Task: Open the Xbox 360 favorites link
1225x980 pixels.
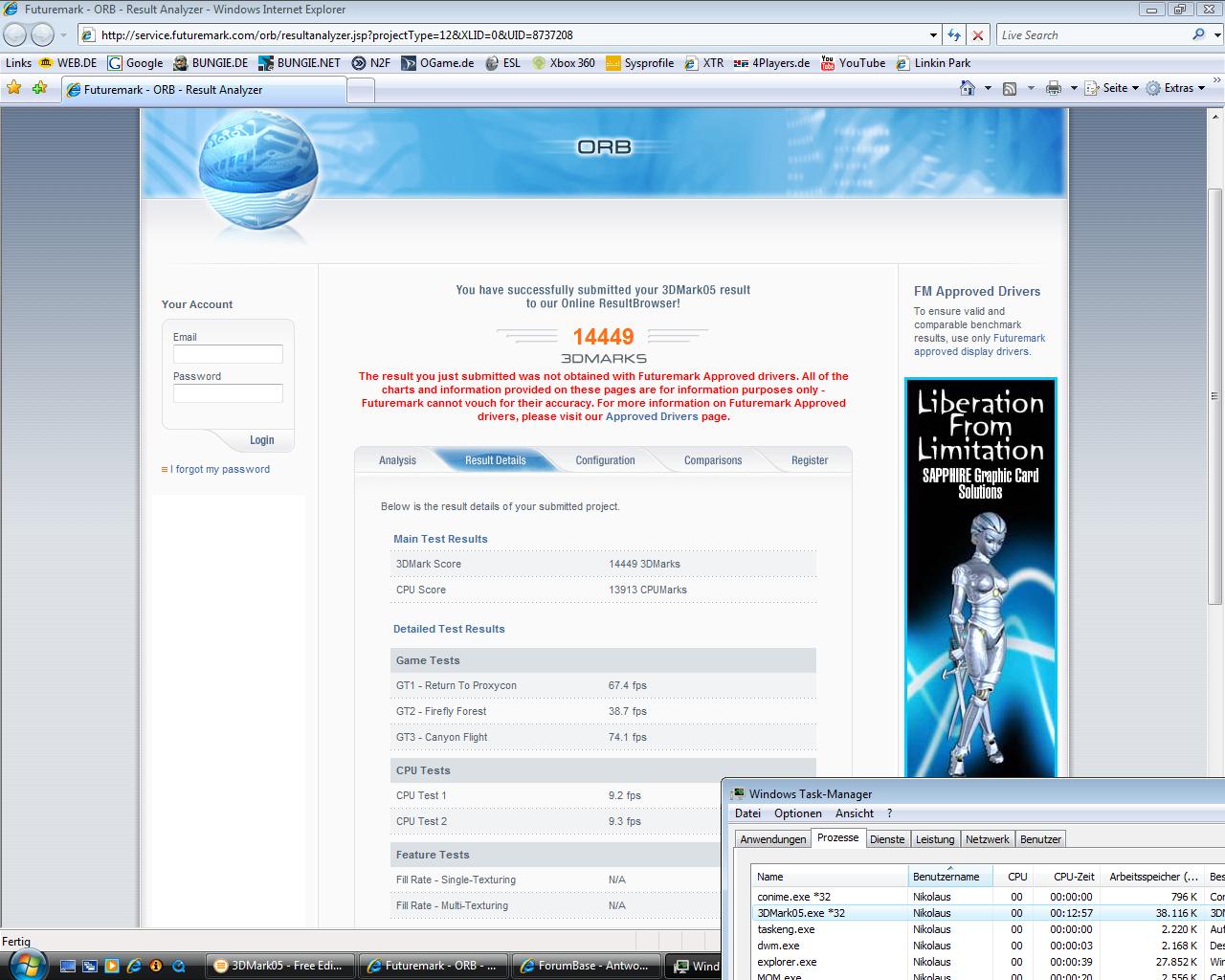Action: (564, 63)
